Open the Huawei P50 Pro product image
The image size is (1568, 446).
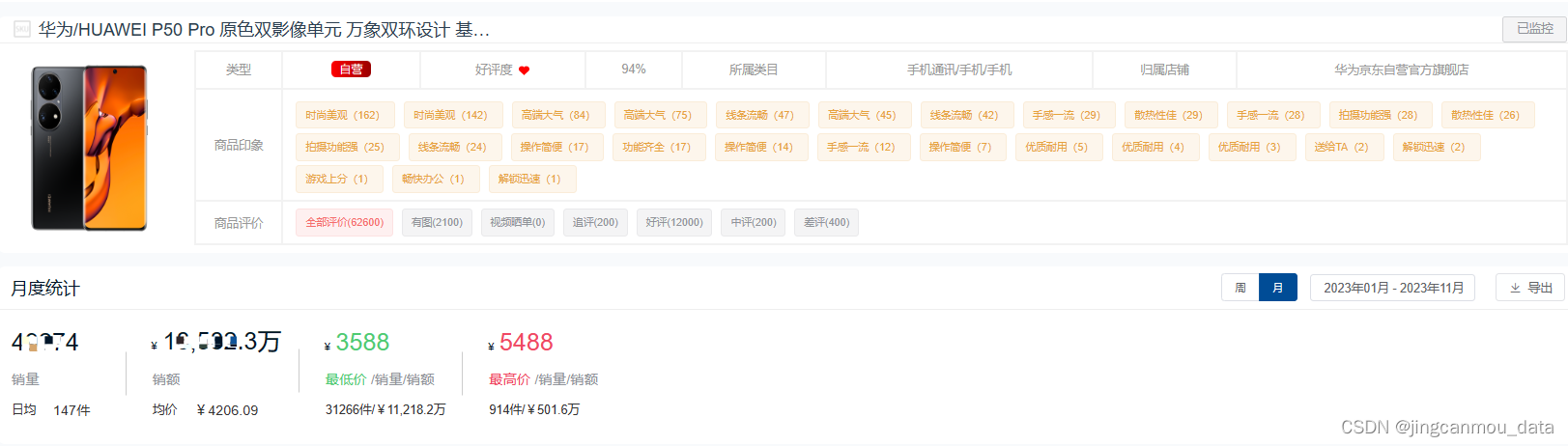pyautogui.click(x=89, y=148)
